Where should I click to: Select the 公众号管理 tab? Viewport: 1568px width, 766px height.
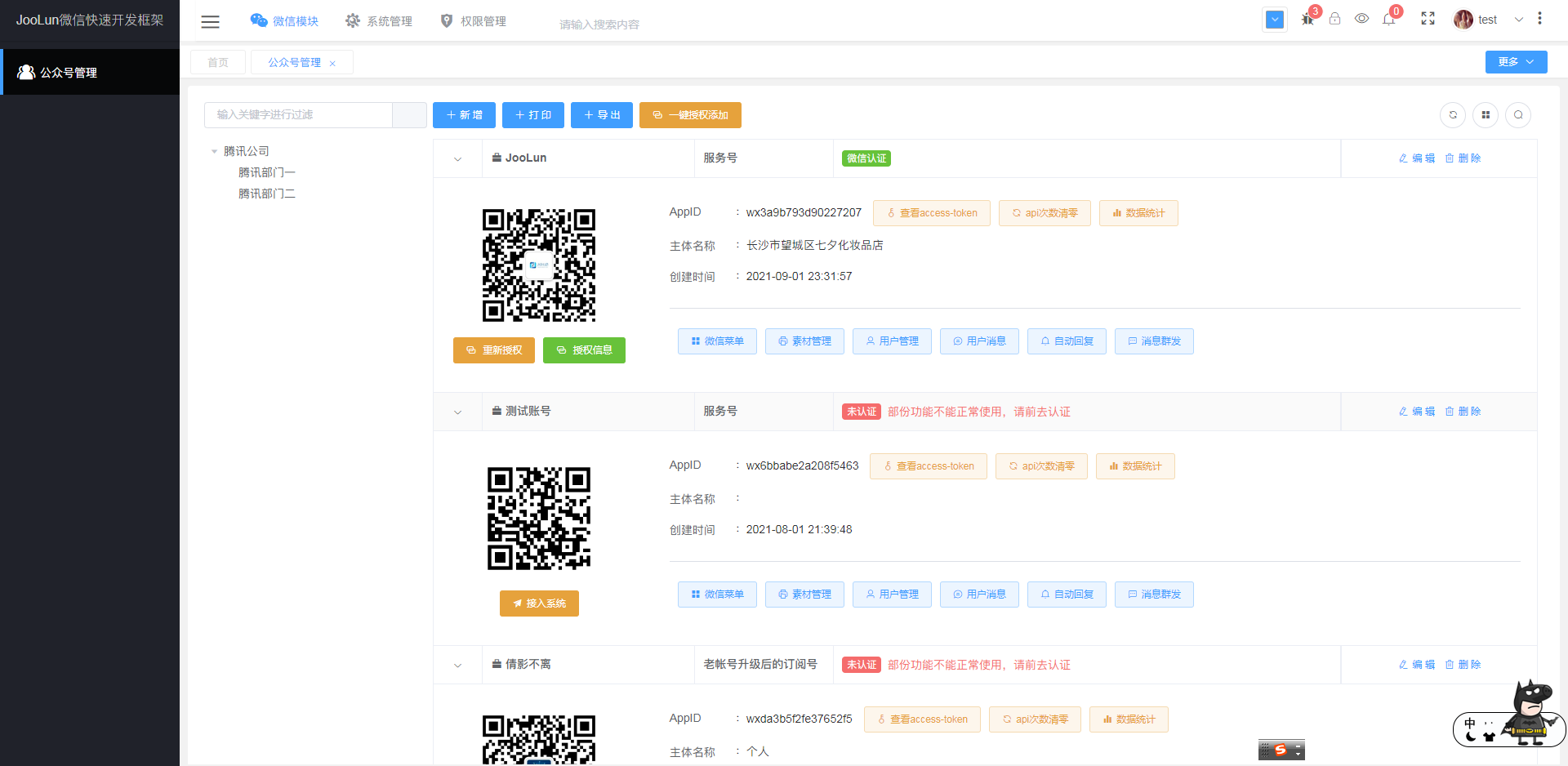pyautogui.click(x=295, y=63)
